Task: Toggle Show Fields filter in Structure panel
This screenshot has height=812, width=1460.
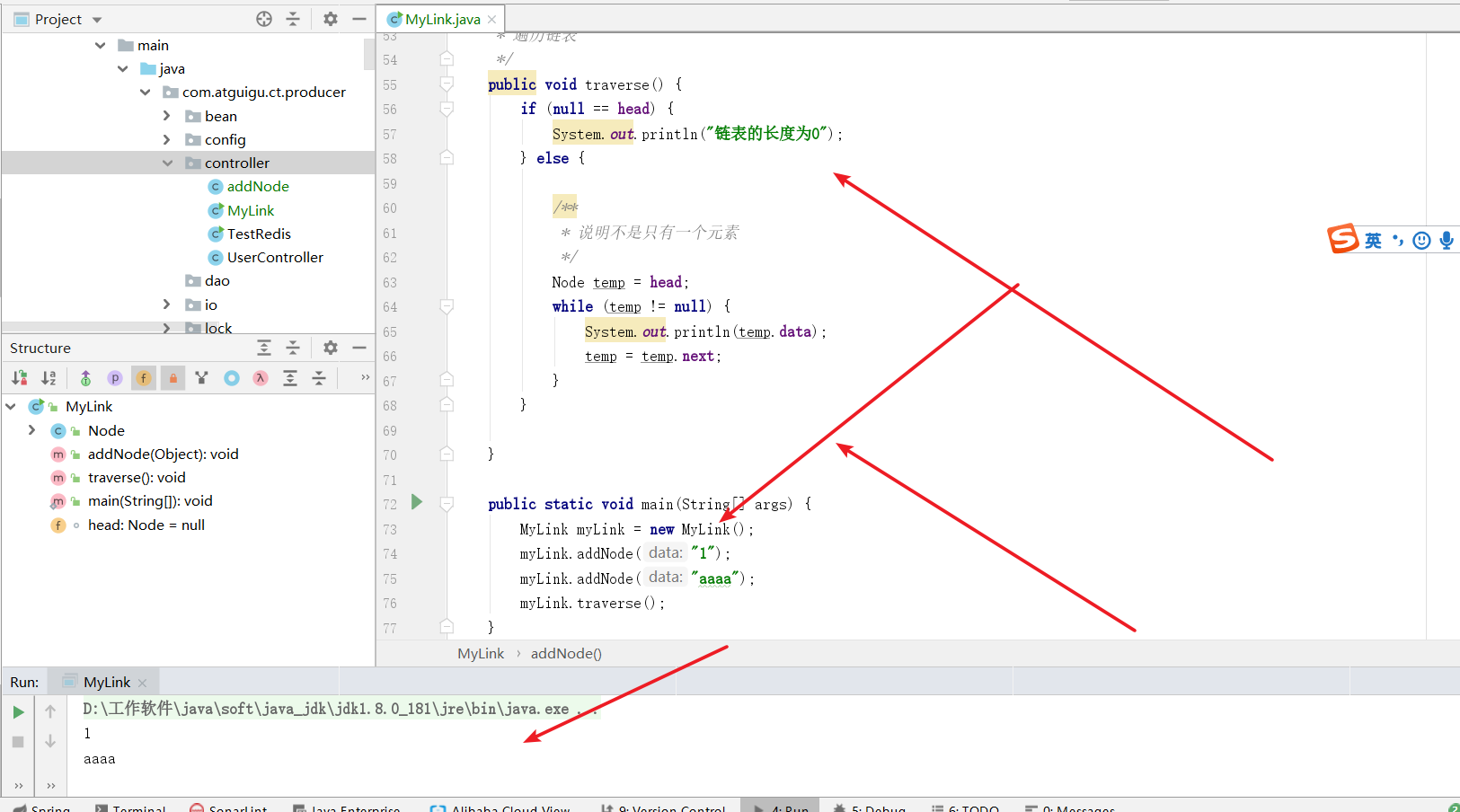Action: point(144,378)
